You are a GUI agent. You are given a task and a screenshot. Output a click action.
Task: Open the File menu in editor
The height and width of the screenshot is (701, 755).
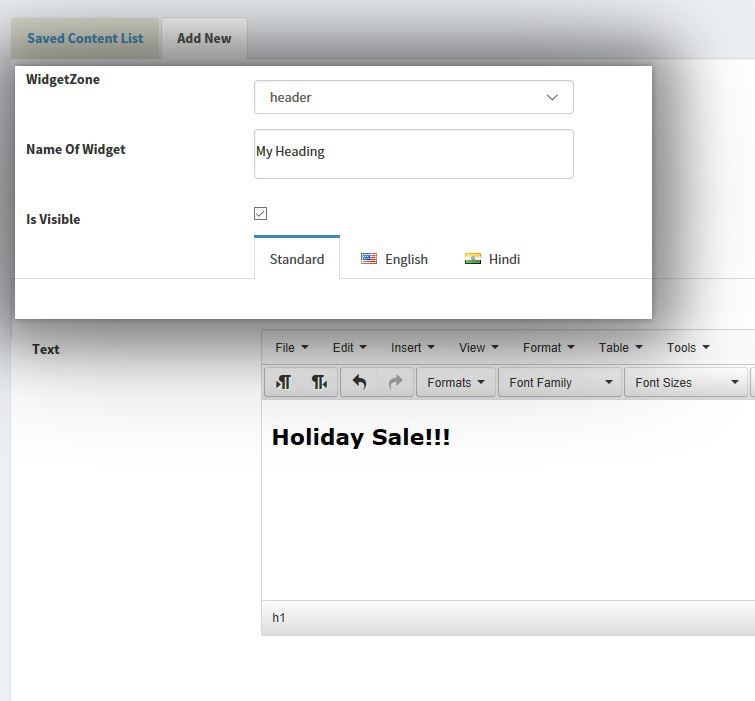[292, 348]
